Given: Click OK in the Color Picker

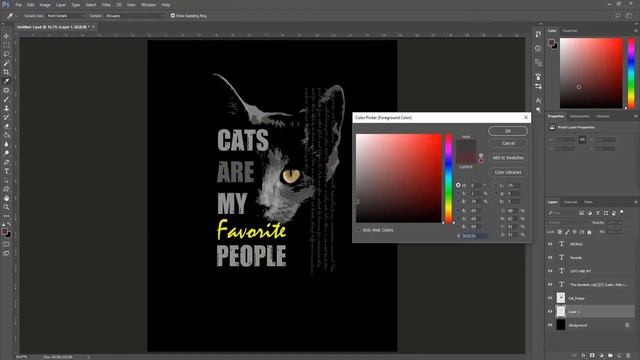Looking at the screenshot, I should [508, 131].
